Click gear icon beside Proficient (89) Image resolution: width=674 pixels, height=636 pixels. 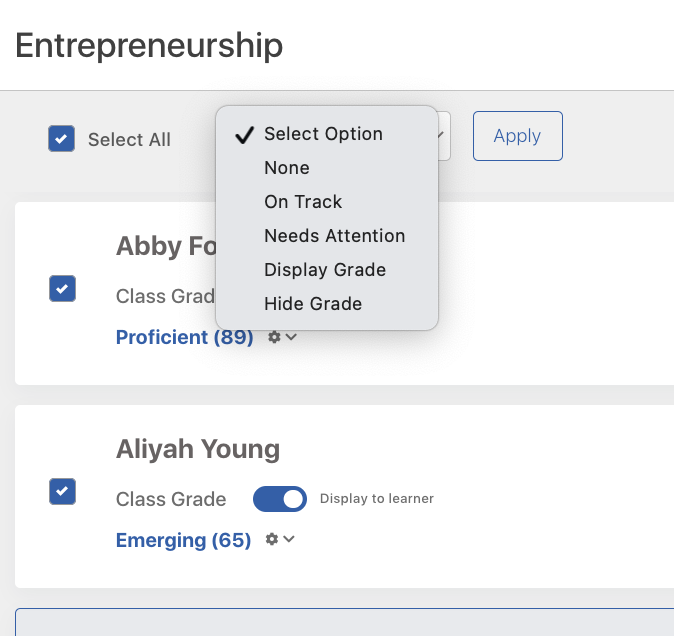point(274,337)
